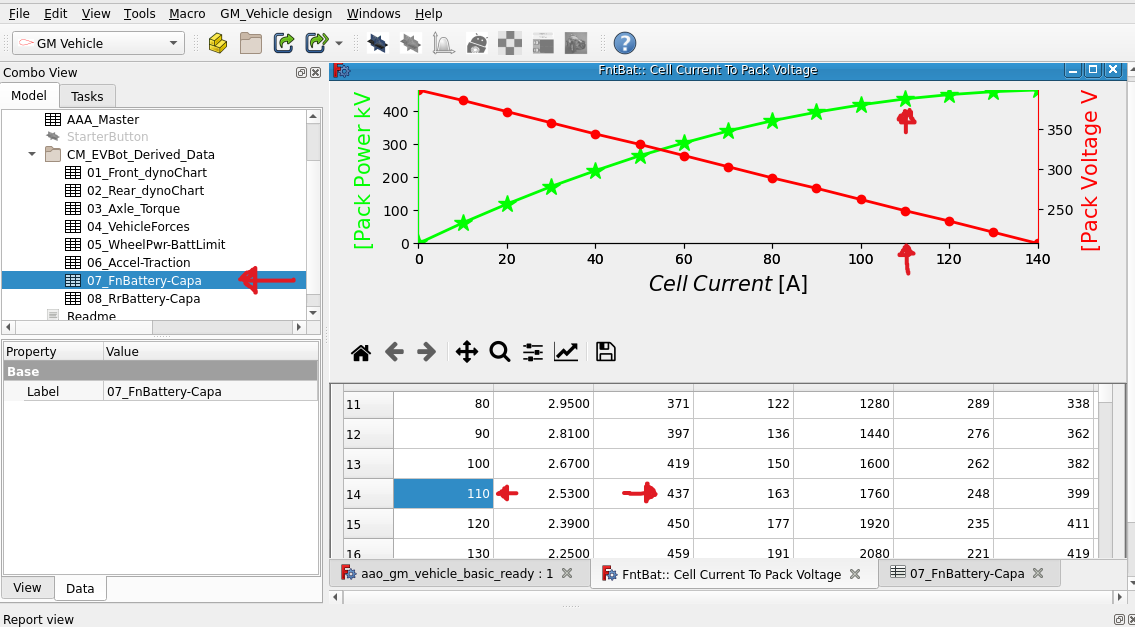The image size is (1135, 627).
Task: Select the cell containing 2.5300
Action: click(543, 494)
